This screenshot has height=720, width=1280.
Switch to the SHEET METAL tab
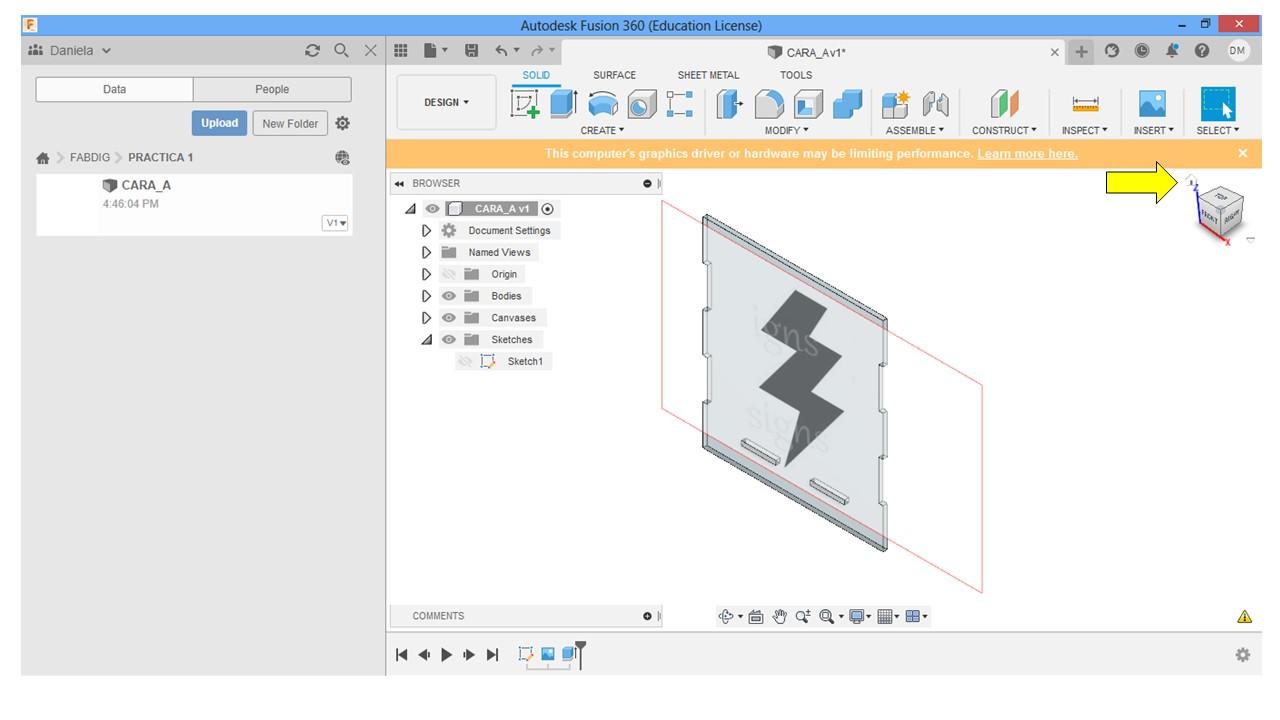pos(708,75)
